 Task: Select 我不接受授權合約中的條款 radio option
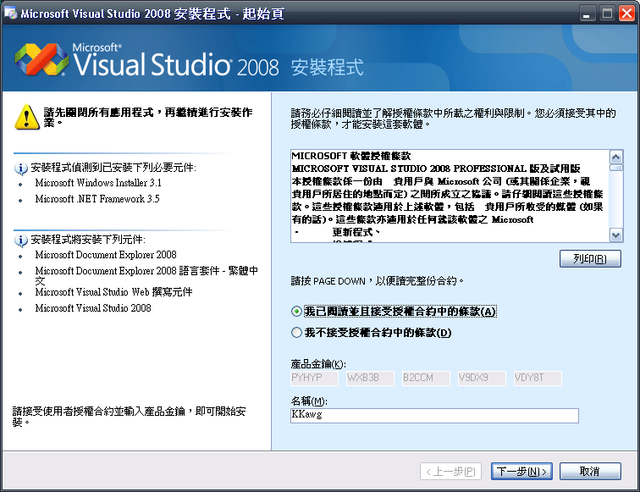coord(296,332)
